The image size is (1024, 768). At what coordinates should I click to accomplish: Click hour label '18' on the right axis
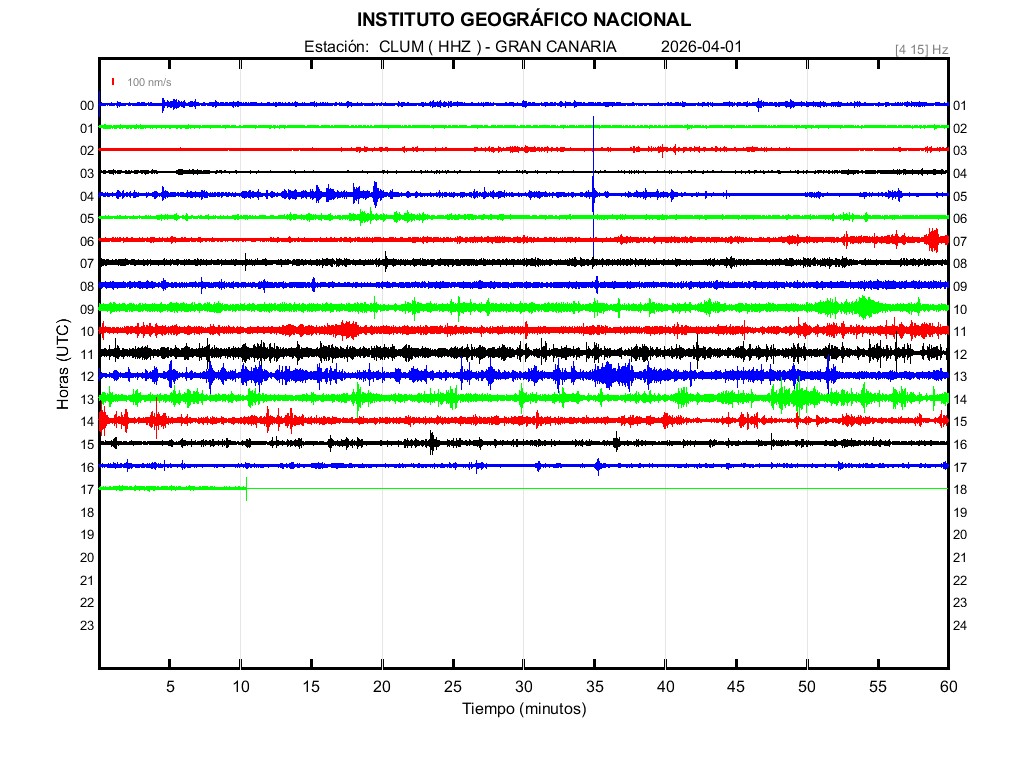coord(960,490)
